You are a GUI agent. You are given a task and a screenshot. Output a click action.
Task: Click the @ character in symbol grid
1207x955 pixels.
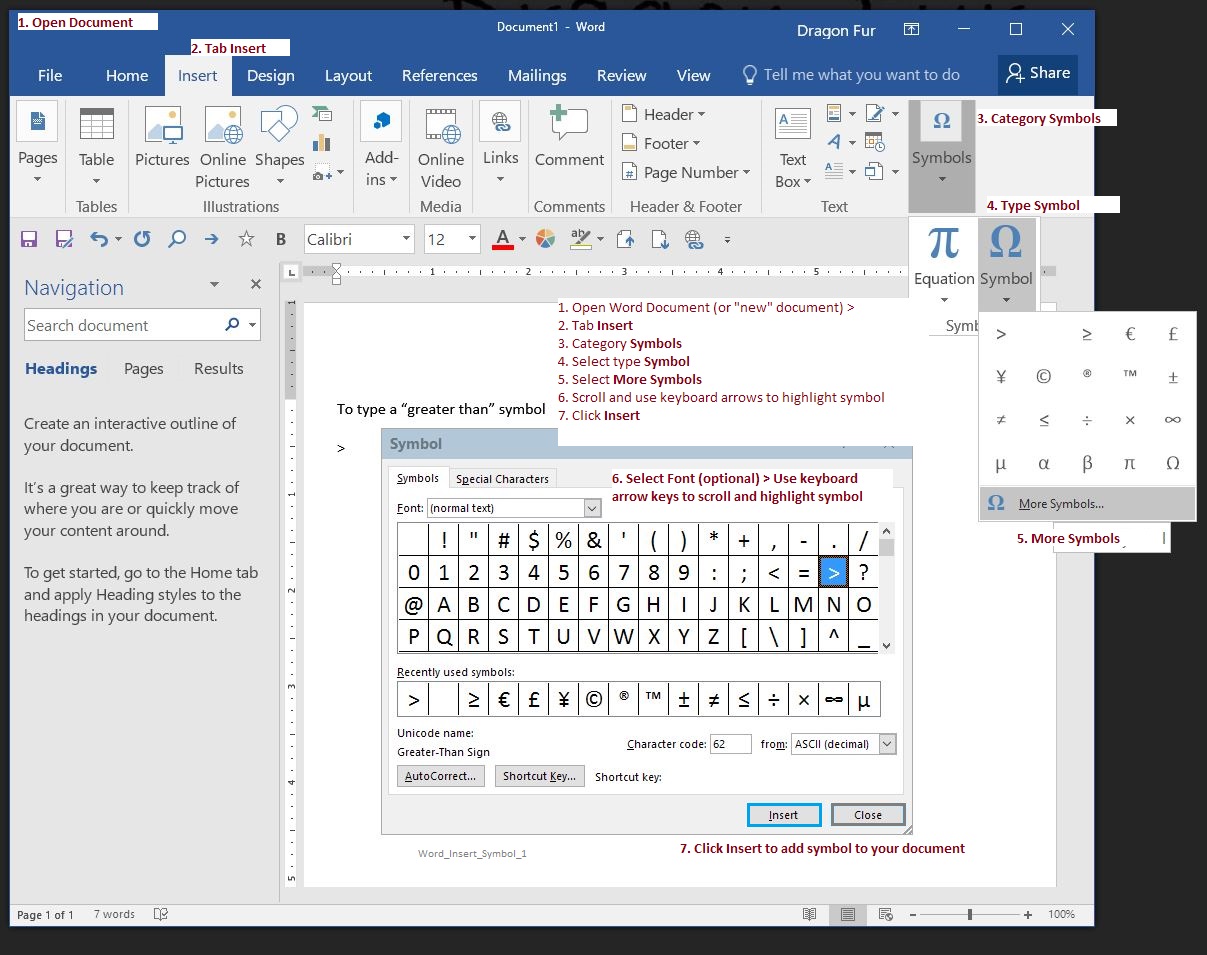tap(413, 604)
